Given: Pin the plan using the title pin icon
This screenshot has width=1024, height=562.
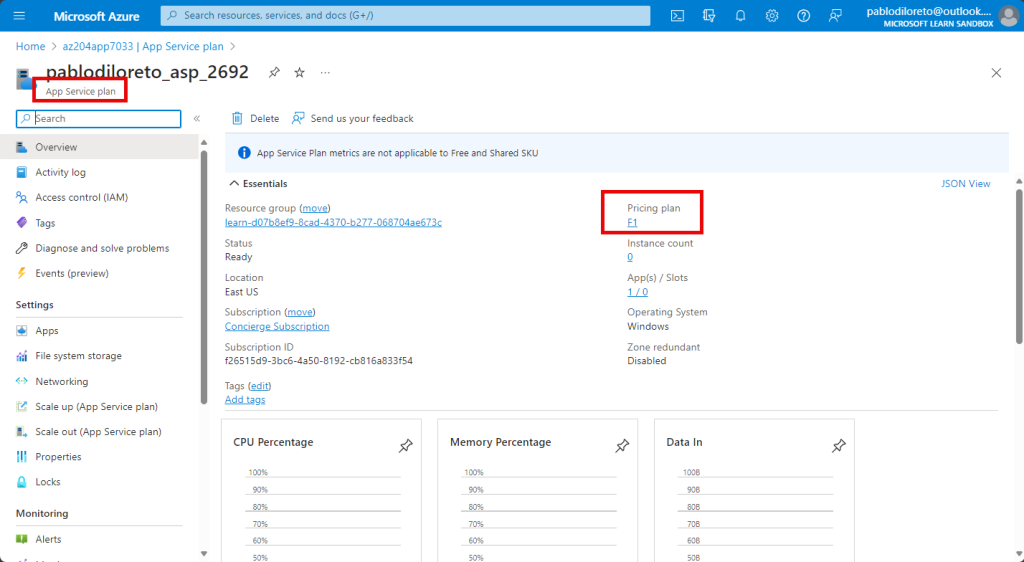Looking at the screenshot, I should point(273,73).
